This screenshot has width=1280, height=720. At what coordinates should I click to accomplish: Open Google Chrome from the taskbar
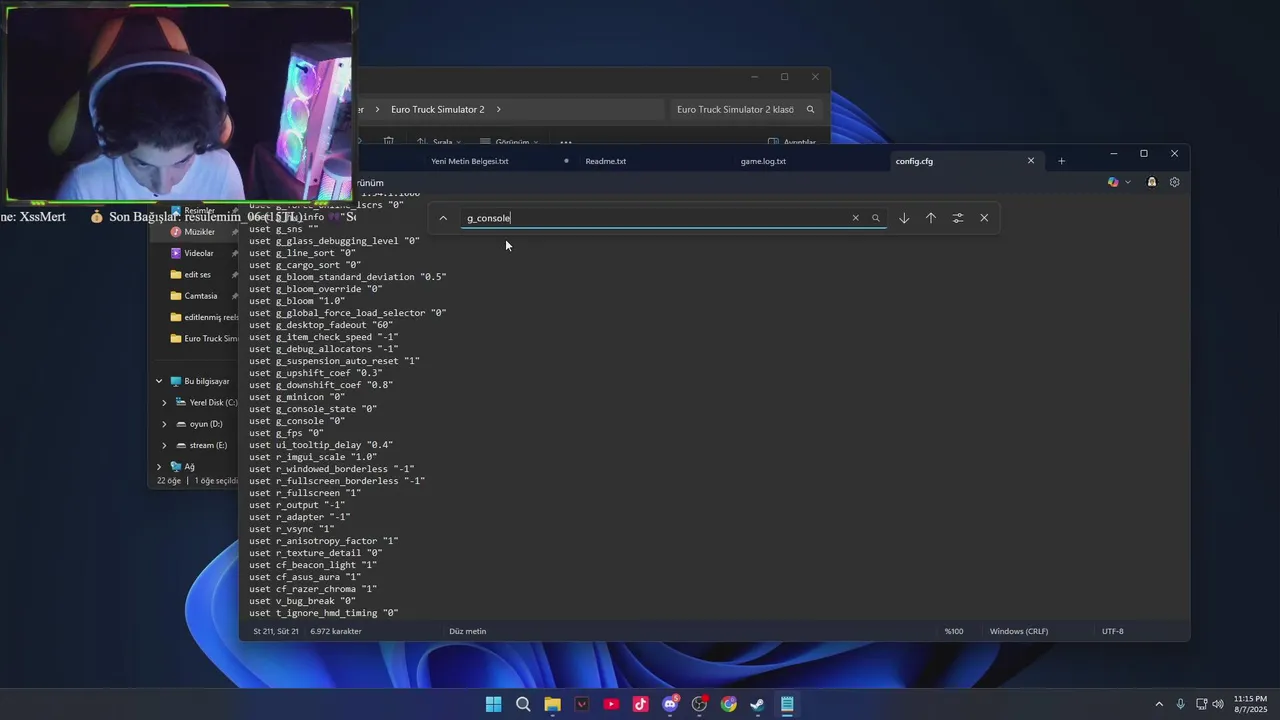(x=729, y=704)
